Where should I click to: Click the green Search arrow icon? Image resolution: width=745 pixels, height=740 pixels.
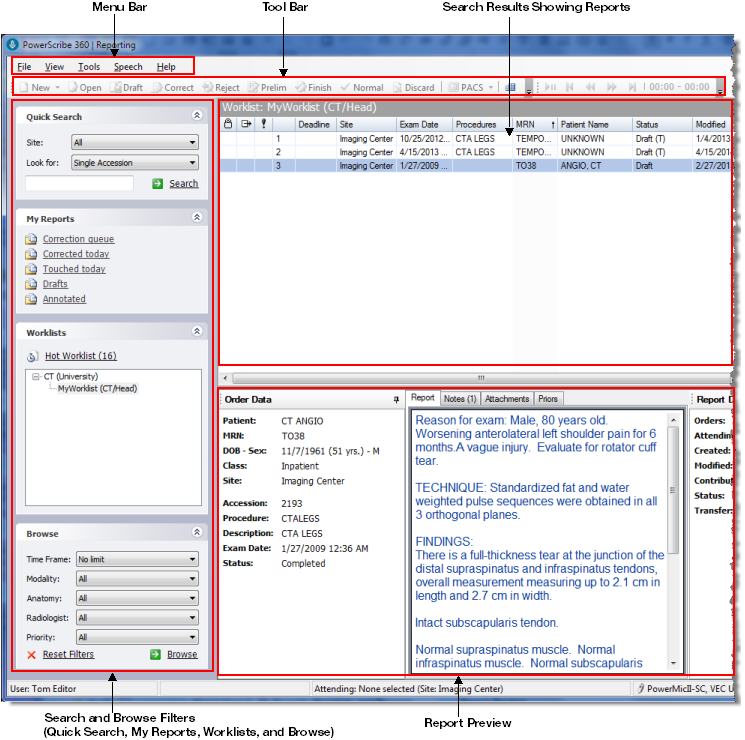point(158,183)
